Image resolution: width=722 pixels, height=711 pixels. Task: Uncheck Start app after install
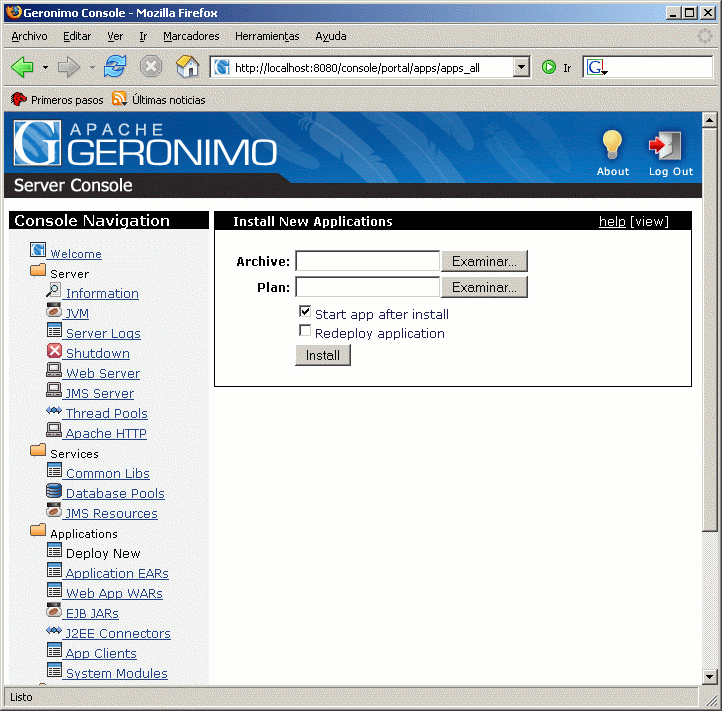coord(305,312)
